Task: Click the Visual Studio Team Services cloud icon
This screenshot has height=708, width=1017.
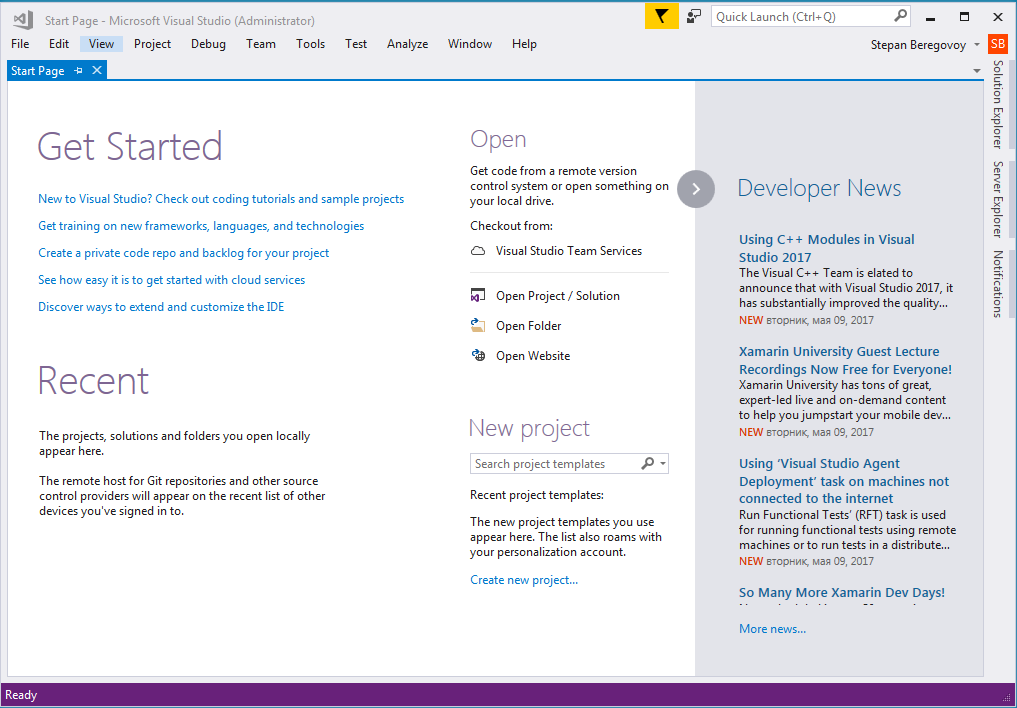Action: (478, 251)
